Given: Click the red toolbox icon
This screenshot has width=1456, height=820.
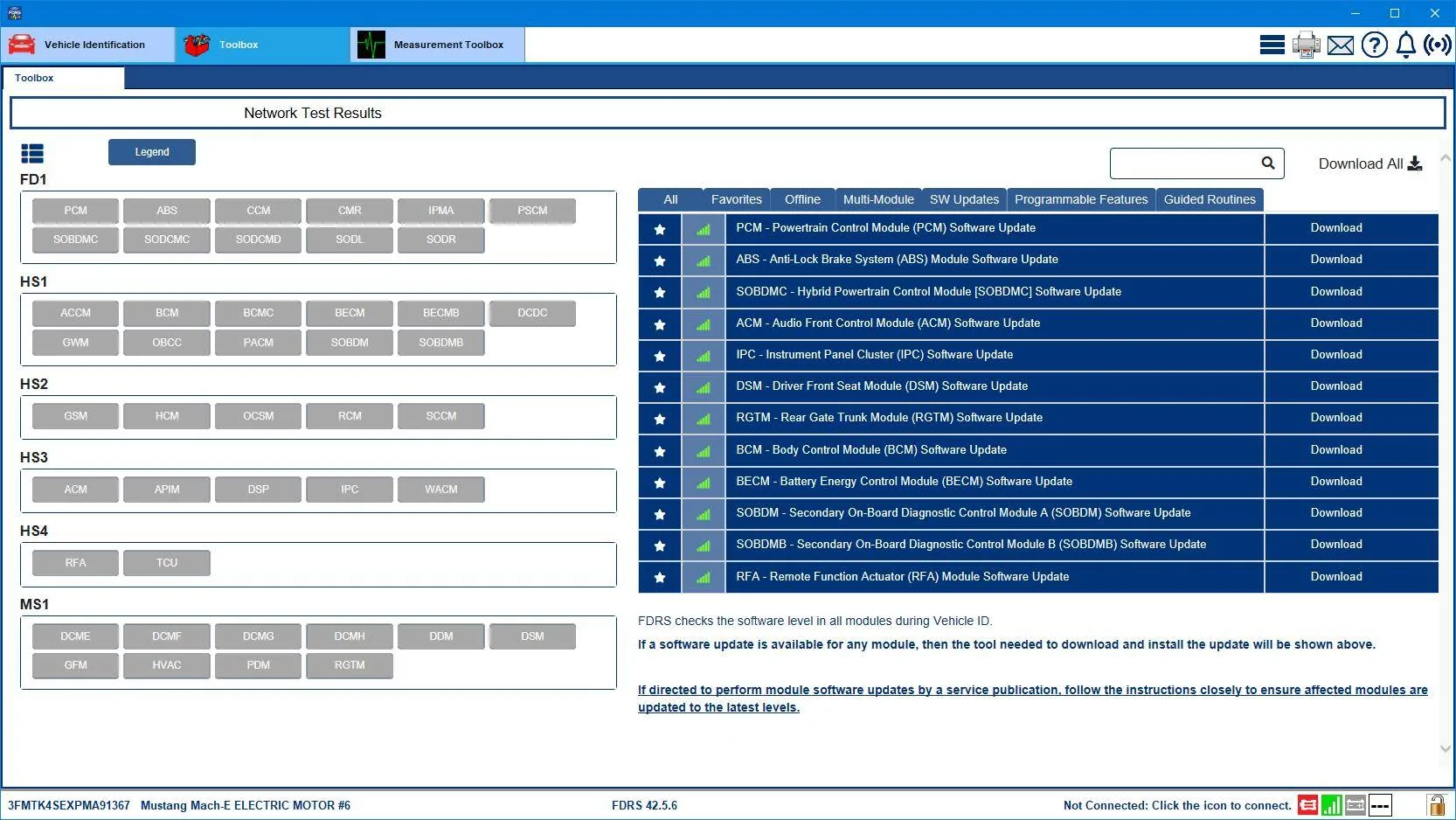Looking at the screenshot, I should tap(197, 45).
